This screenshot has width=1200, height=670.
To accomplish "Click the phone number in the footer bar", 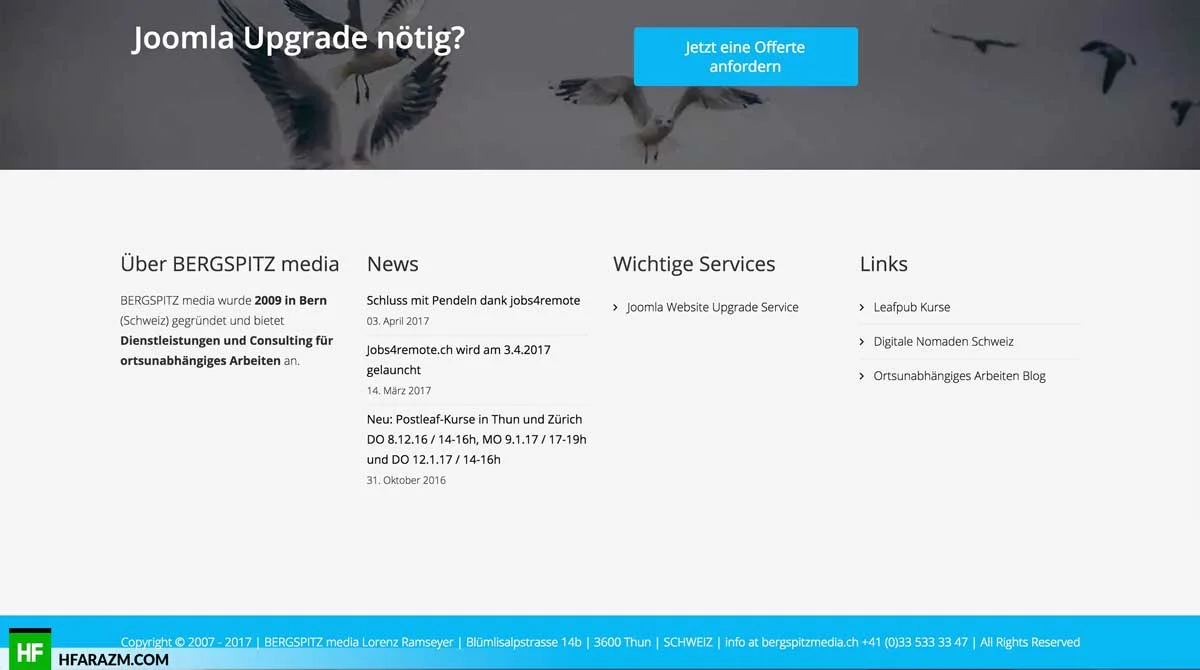I will (915, 642).
